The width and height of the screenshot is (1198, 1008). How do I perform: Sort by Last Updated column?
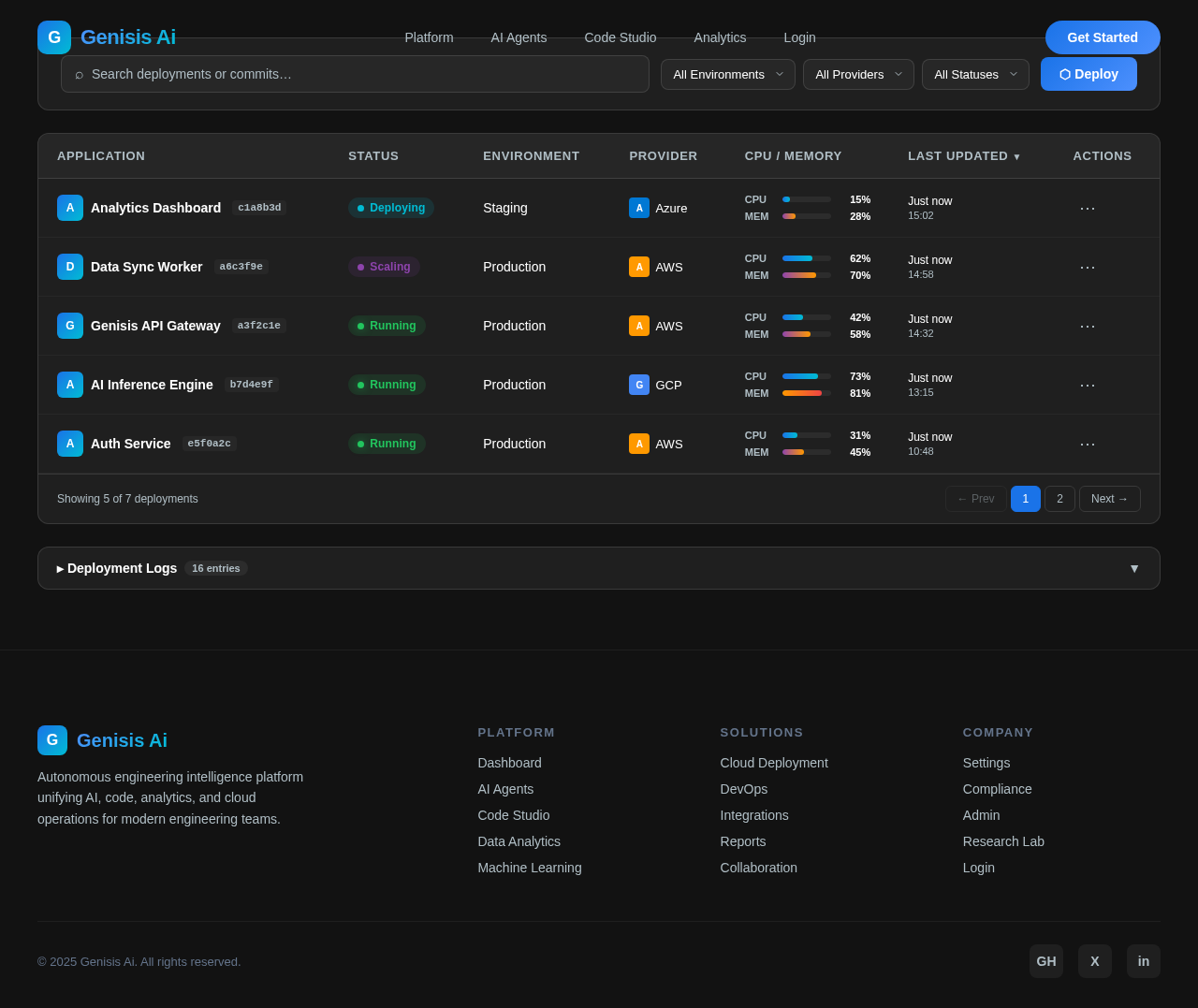(x=964, y=156)
